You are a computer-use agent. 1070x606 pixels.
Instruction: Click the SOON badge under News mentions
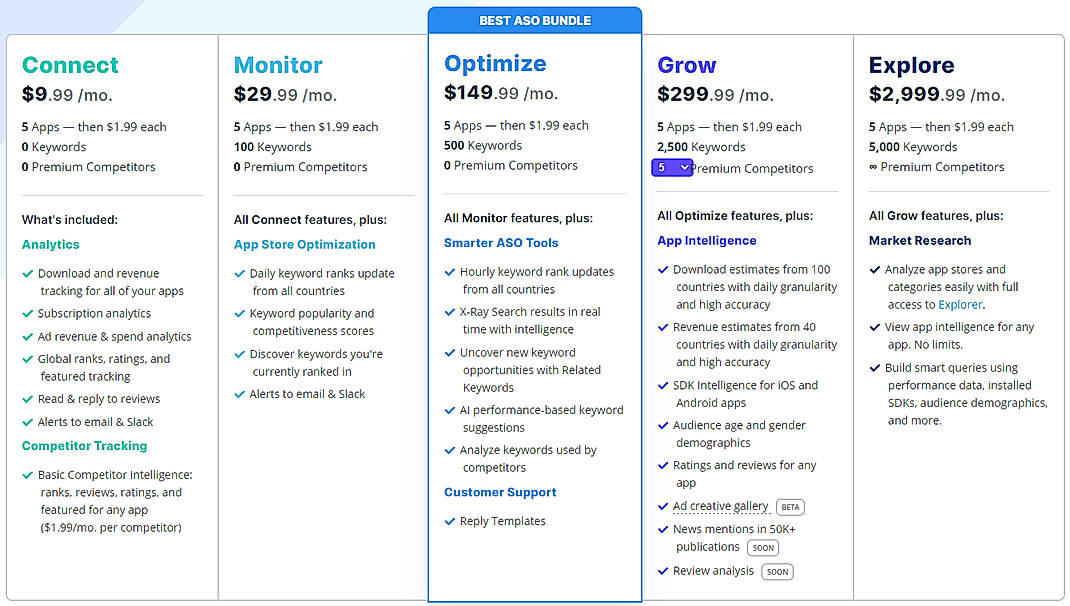click(x=763, y=547)
